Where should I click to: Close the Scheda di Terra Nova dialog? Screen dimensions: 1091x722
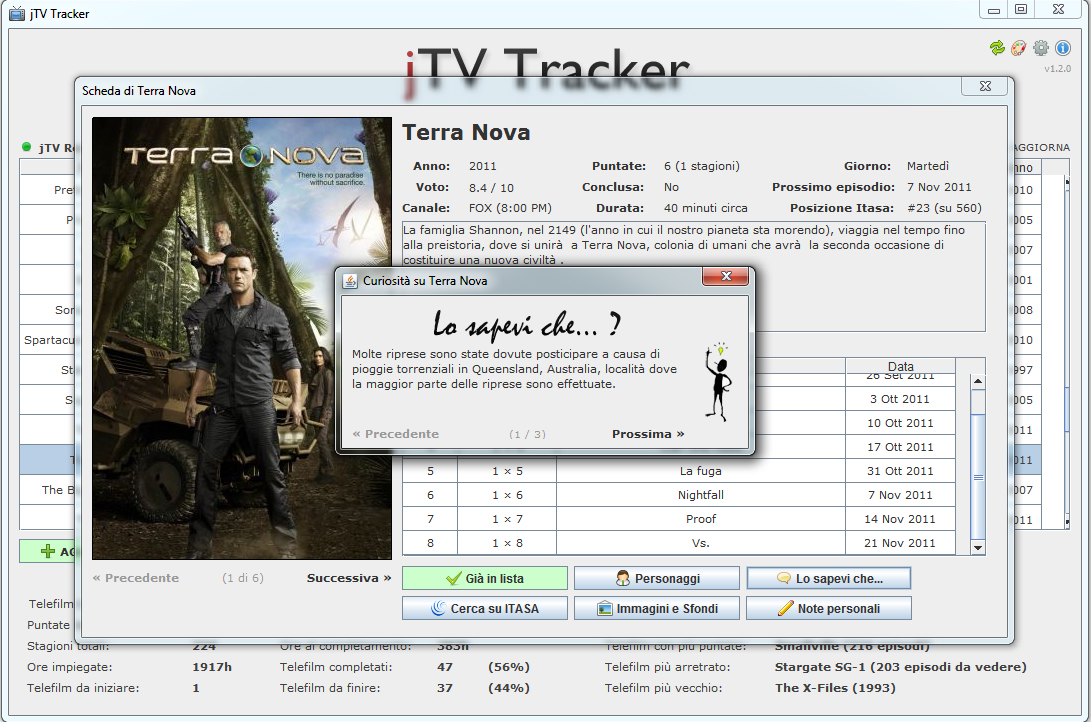click(985, 86)
